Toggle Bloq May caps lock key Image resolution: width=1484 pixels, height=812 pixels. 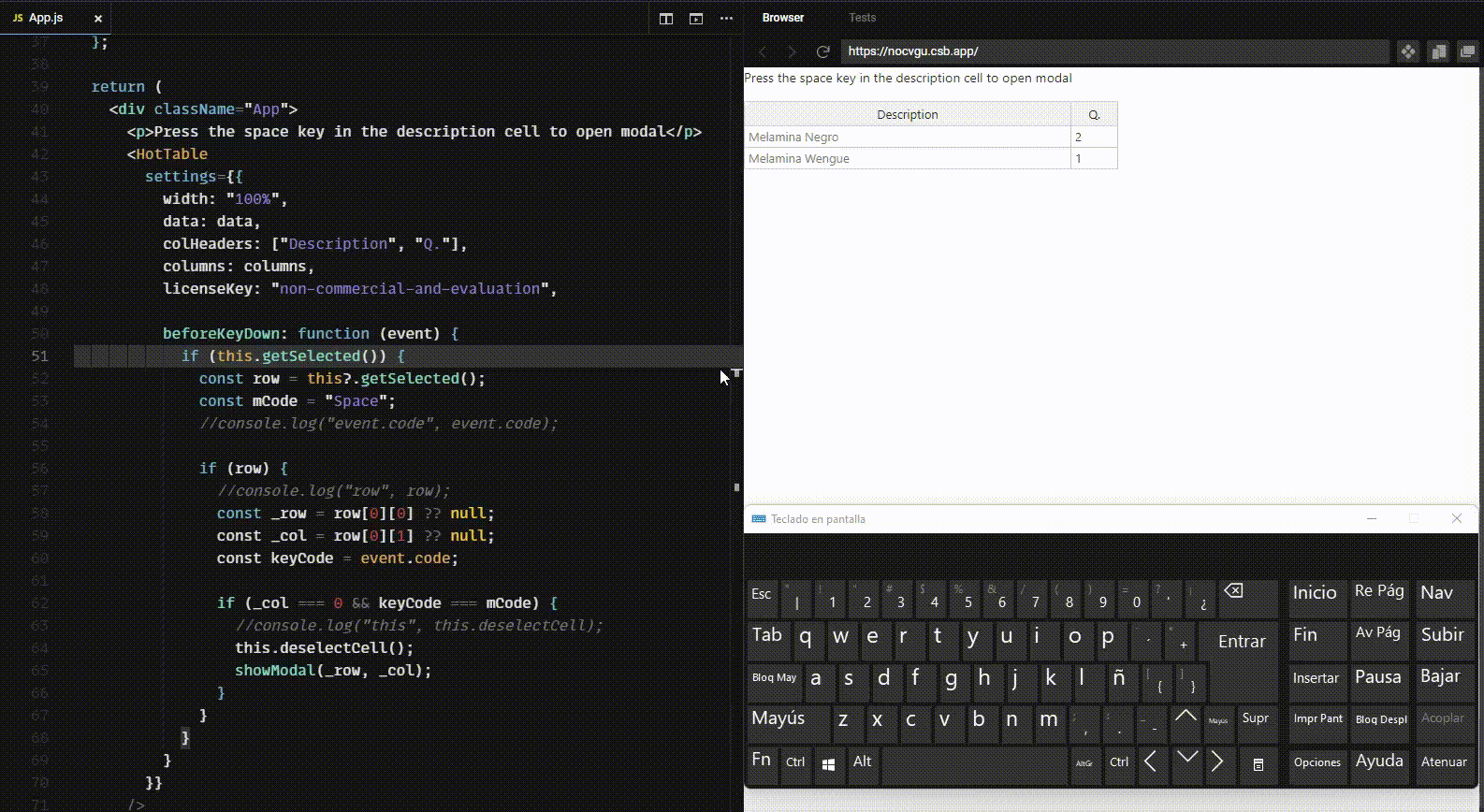[775, 681]
